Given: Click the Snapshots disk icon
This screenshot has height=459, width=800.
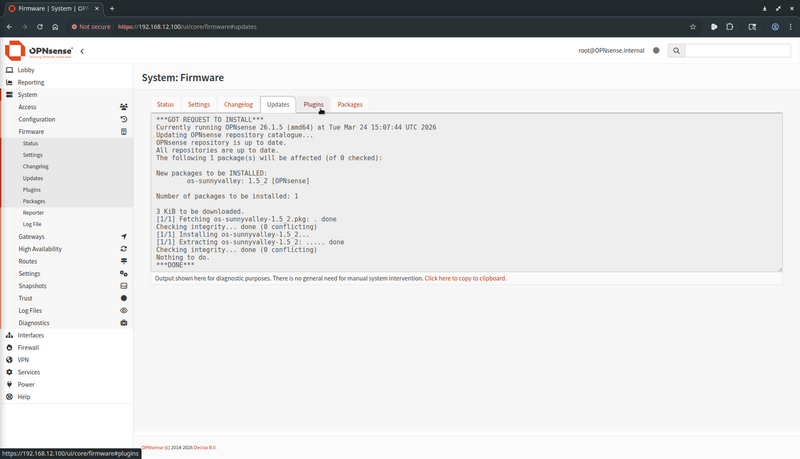Looking at the screenshot, I should 123,286.
